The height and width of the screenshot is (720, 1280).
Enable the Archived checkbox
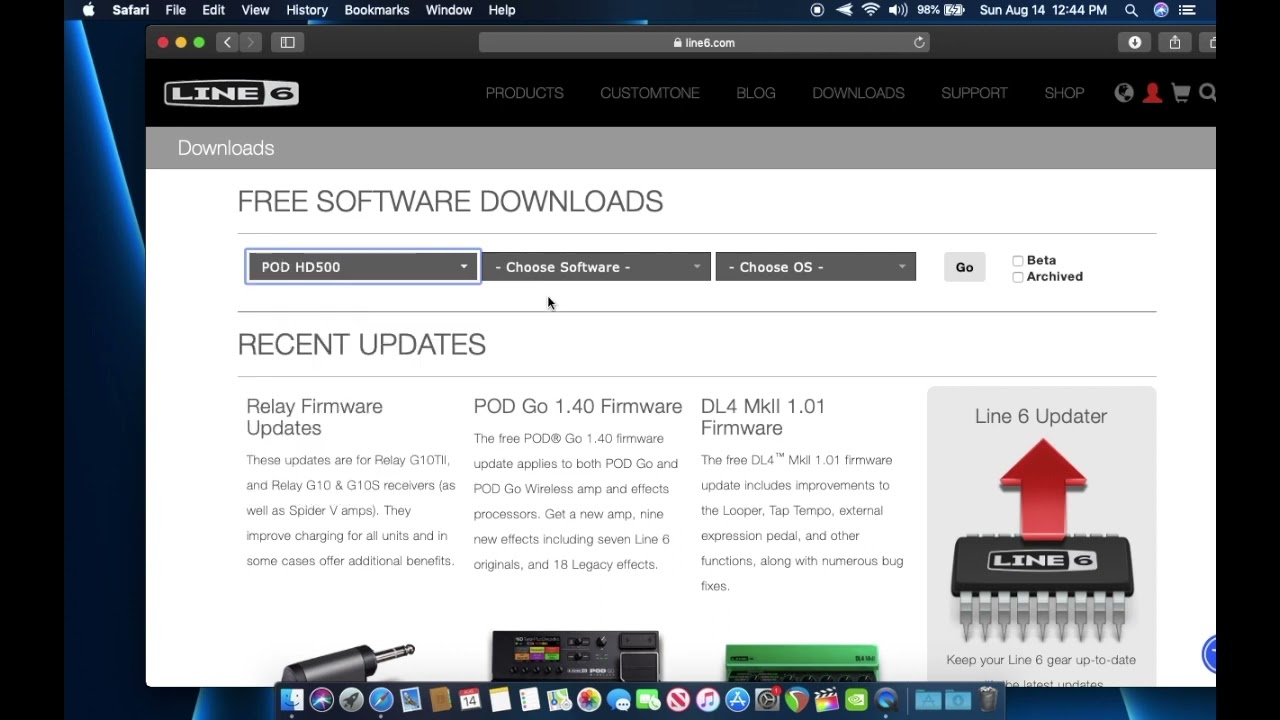point(1018,277)
